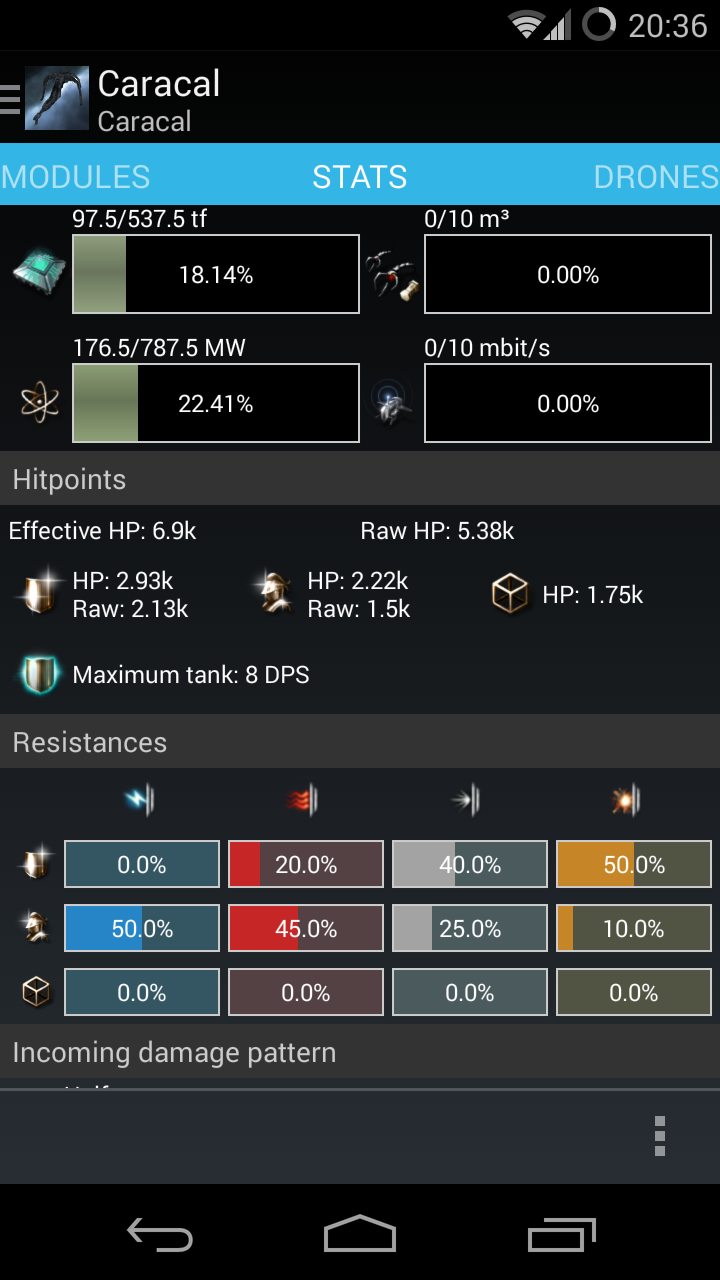Select the thermal damage resistance icon
The width and height of the screenshot is (720, 1280).
(304, 798)
